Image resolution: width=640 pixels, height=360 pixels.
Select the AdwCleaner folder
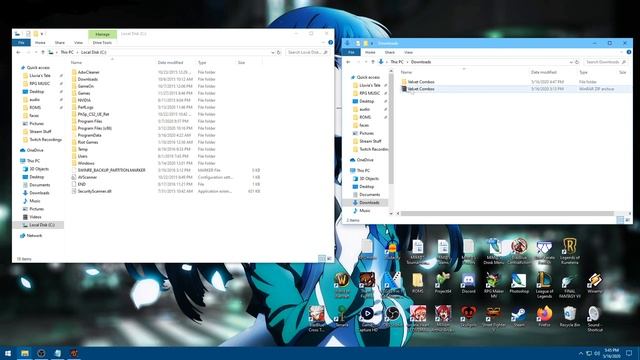[x=88, y=72]
